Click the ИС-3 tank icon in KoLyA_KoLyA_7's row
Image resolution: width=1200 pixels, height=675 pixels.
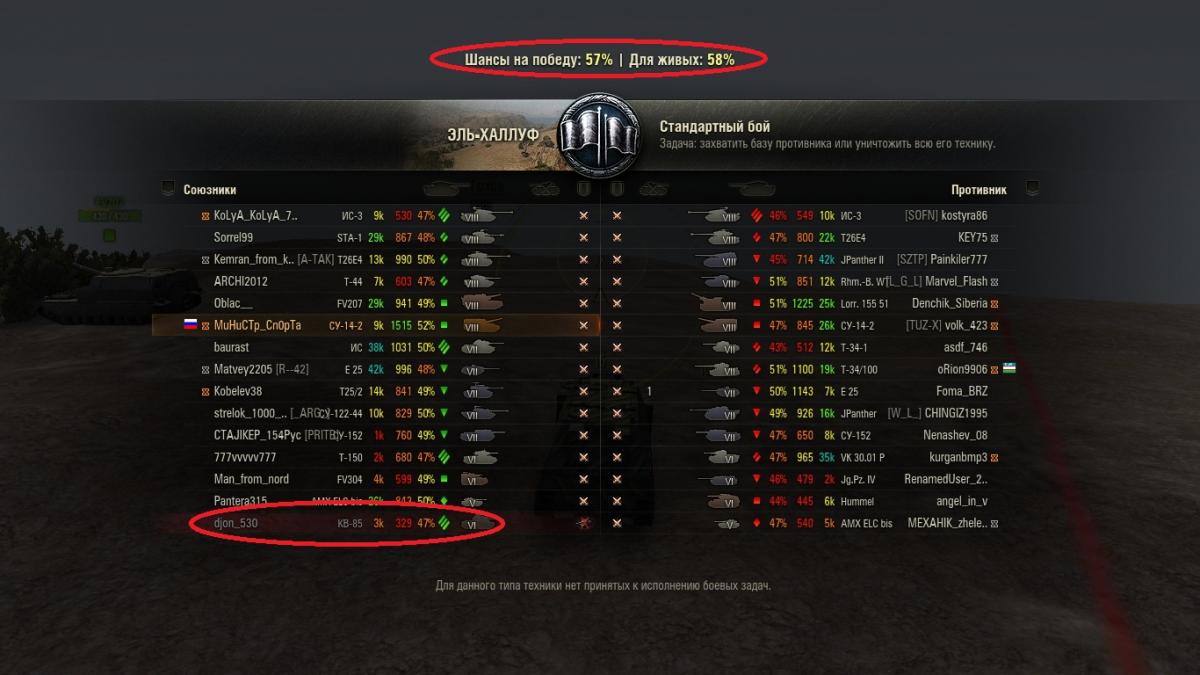(485, 215)
